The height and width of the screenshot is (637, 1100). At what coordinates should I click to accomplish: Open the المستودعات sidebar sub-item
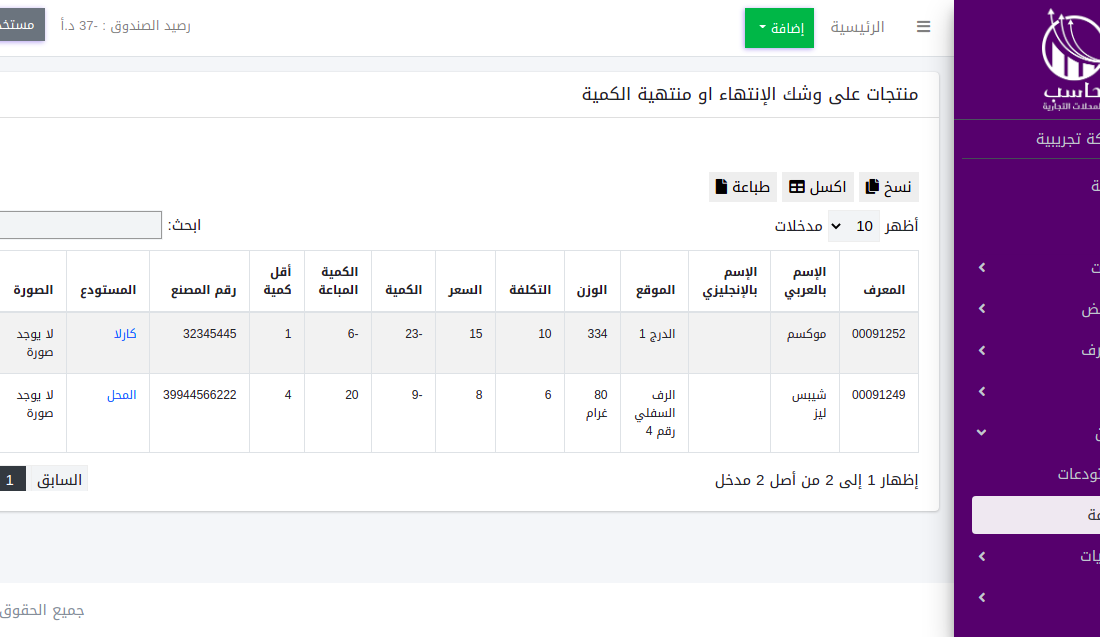coord(1065,474)
